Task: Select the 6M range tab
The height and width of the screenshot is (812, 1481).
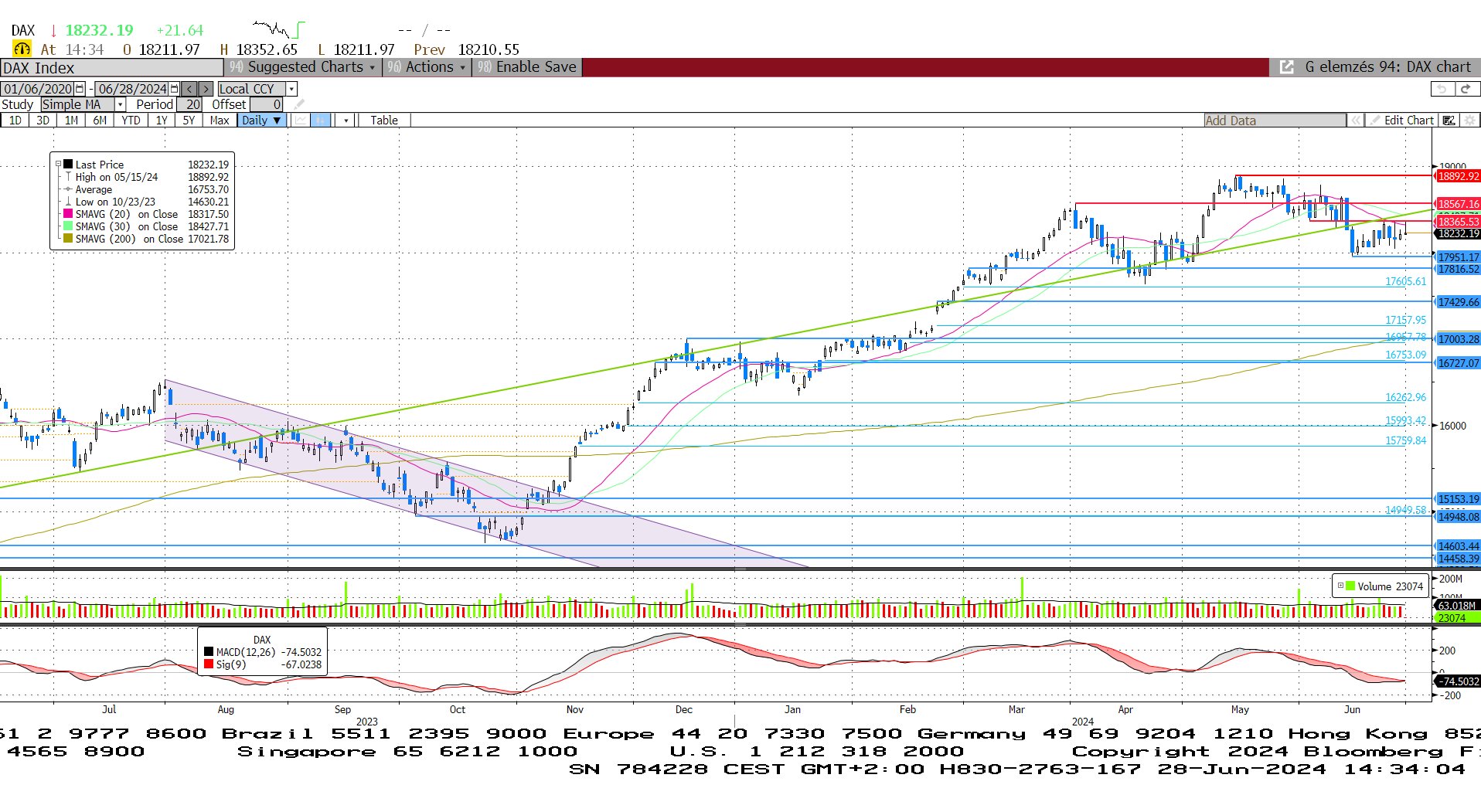Action: [100, 121]
